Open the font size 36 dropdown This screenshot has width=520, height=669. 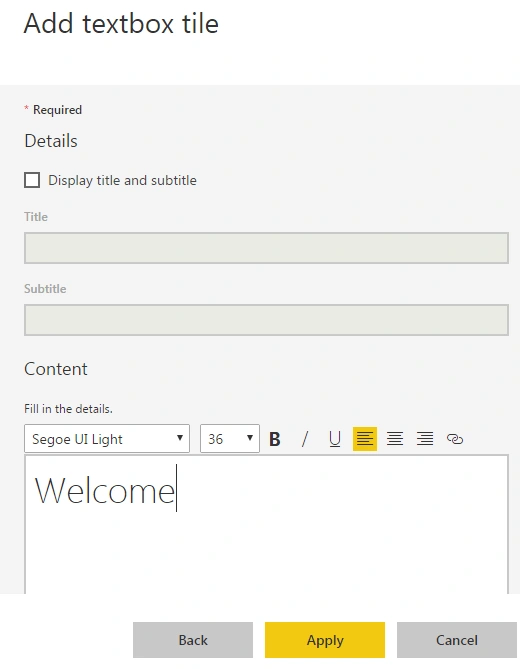230,439
